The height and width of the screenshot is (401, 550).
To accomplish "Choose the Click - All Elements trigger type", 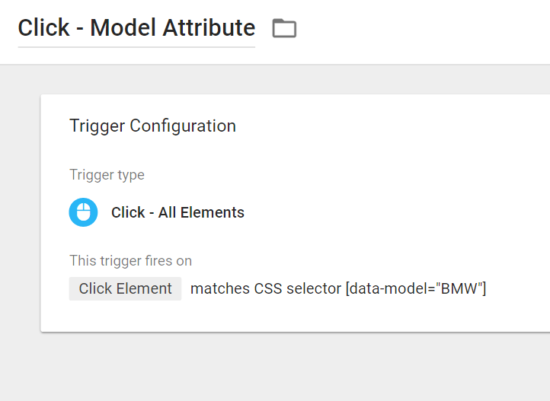I will point(177,213).
